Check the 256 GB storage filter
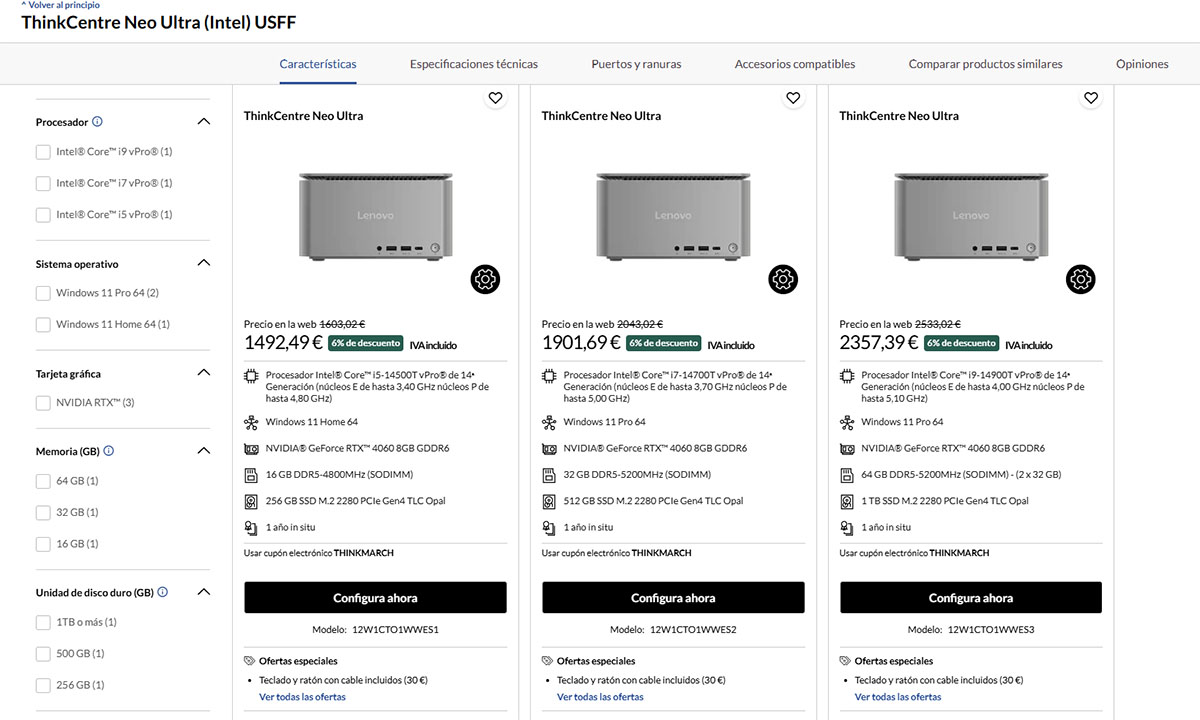Viewport: 1200px width, 720px height. click(43, 685)
